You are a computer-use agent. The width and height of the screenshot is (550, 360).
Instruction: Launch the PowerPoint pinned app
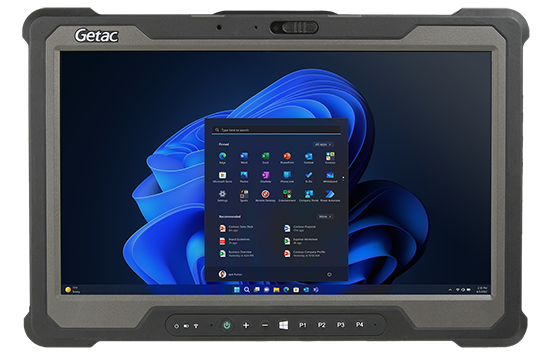click(287, 158)
